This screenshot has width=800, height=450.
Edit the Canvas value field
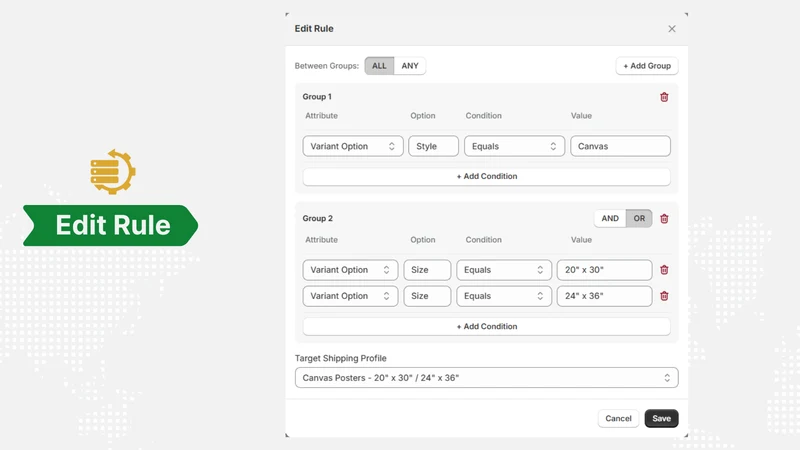click(x=620, y=146)
